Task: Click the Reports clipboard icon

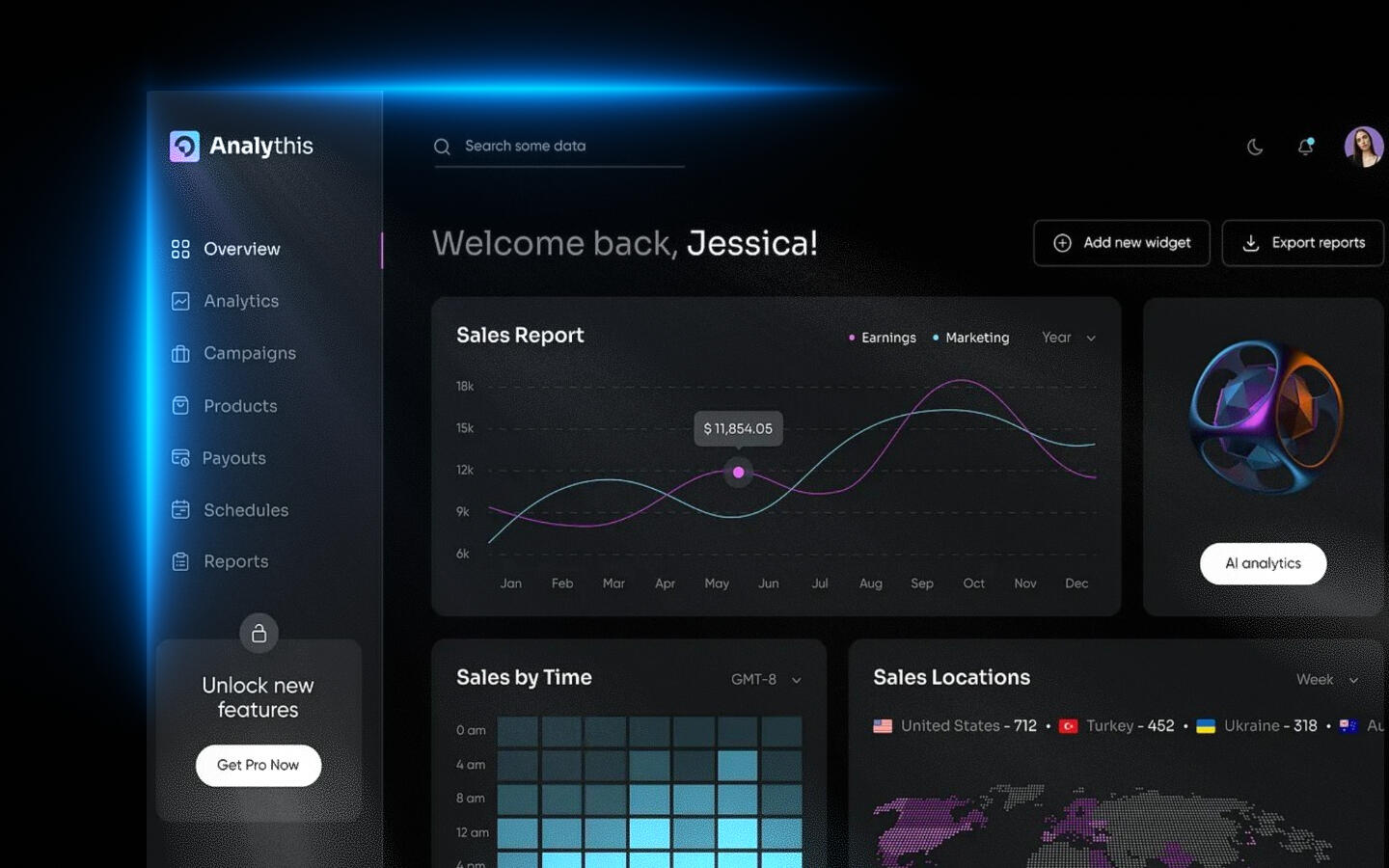Action: [x=180, y=561]
